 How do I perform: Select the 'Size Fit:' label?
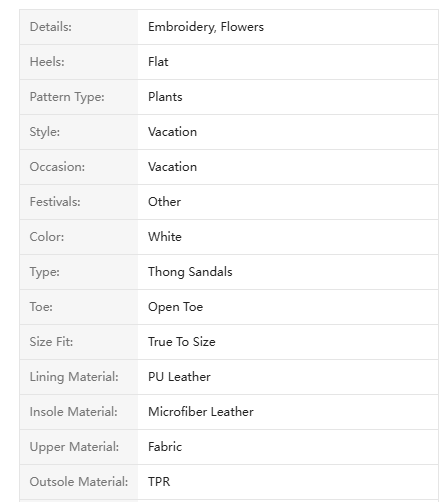pos(51,342)
